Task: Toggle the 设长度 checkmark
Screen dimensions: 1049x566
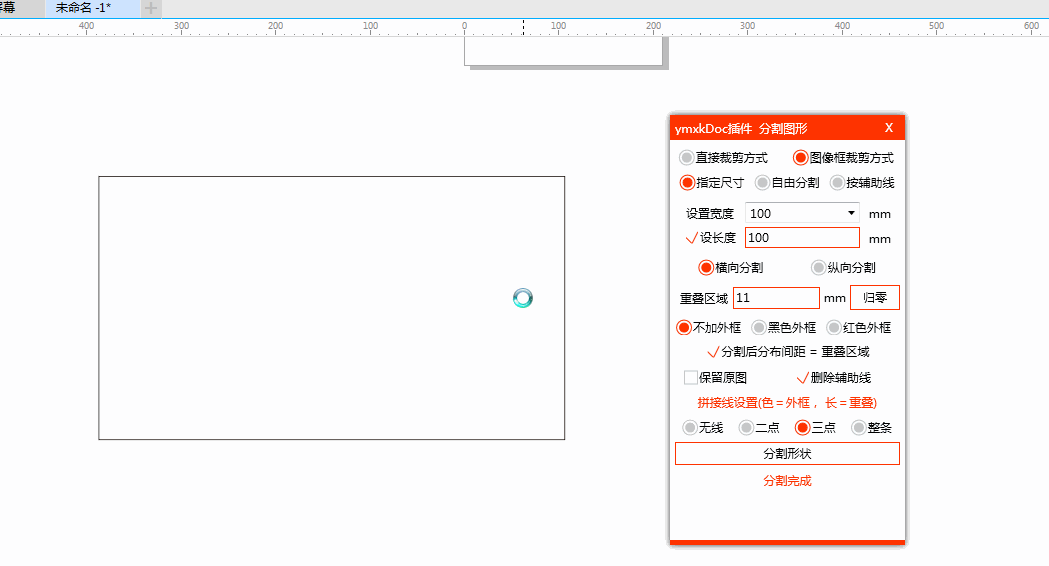Action: (x=692, y=238)
